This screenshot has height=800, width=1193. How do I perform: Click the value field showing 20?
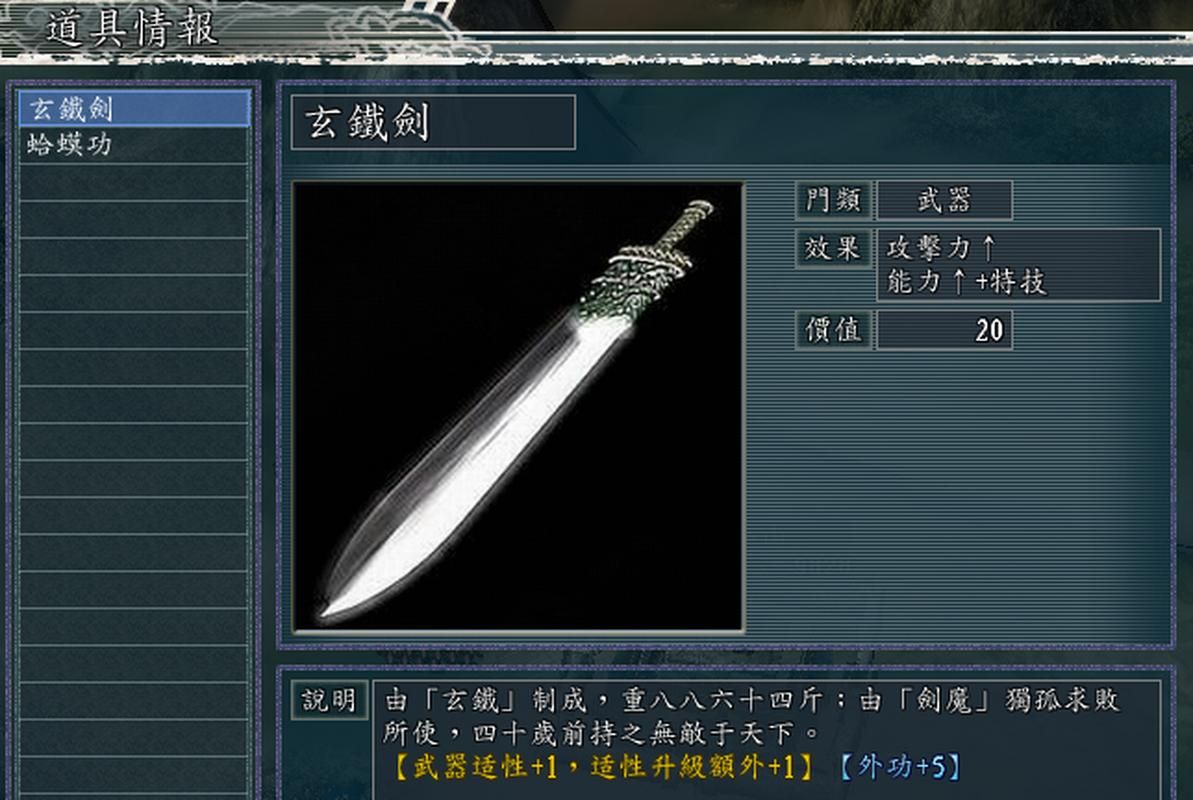944,330
